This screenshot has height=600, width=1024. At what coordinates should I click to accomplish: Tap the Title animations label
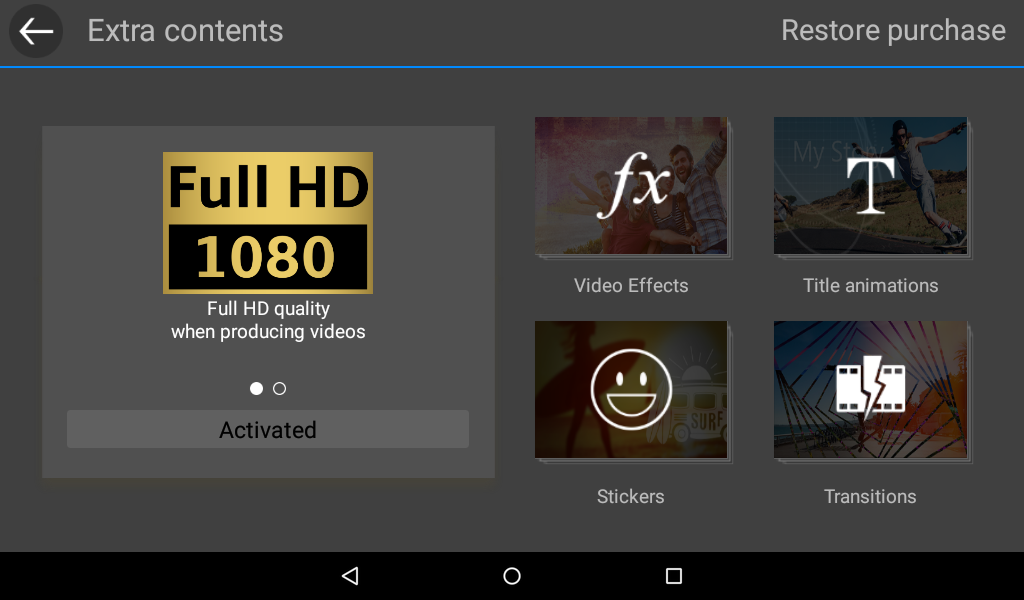(870, 285)
